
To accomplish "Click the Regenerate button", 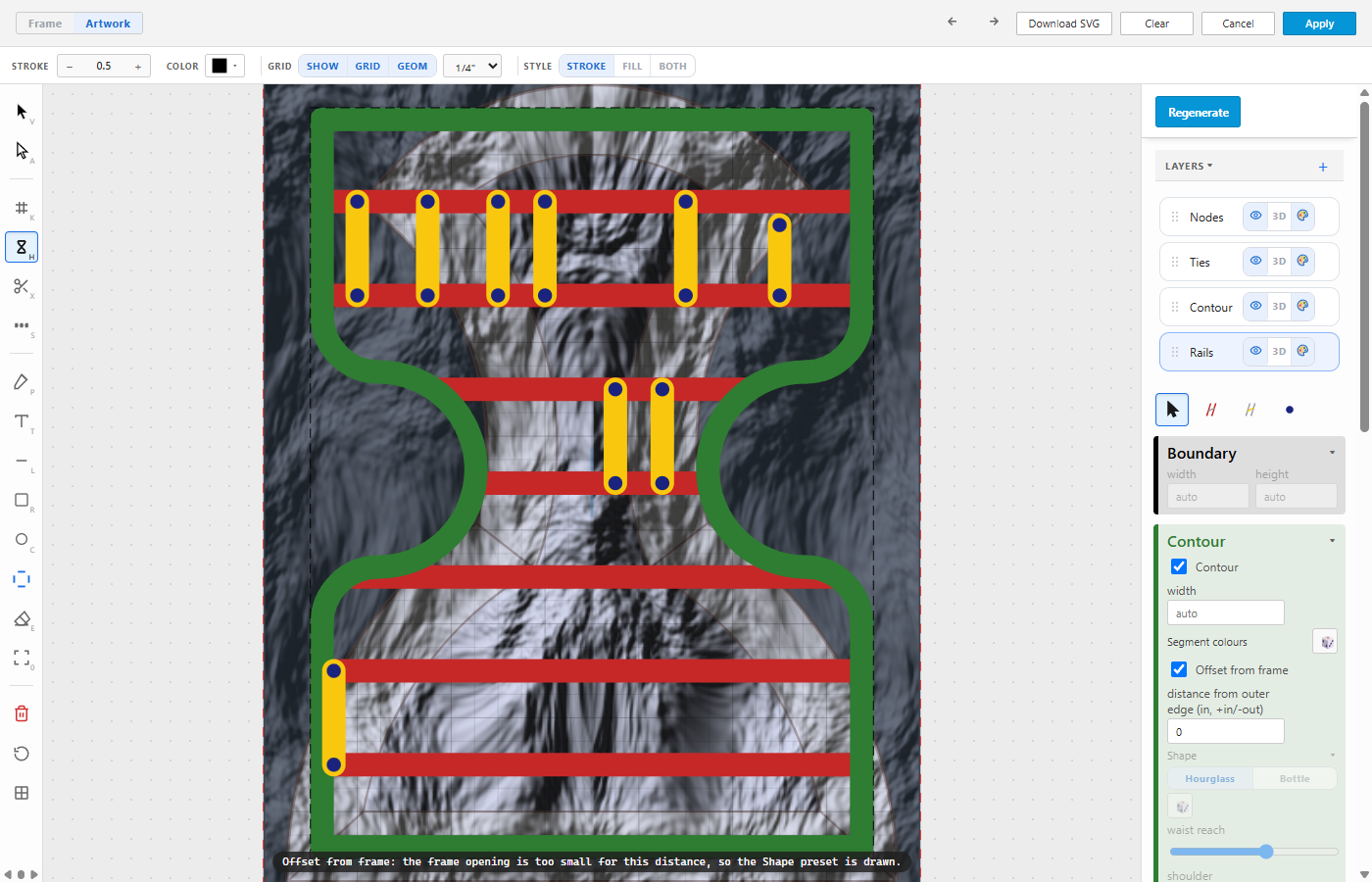I will tap(1199, 113).
